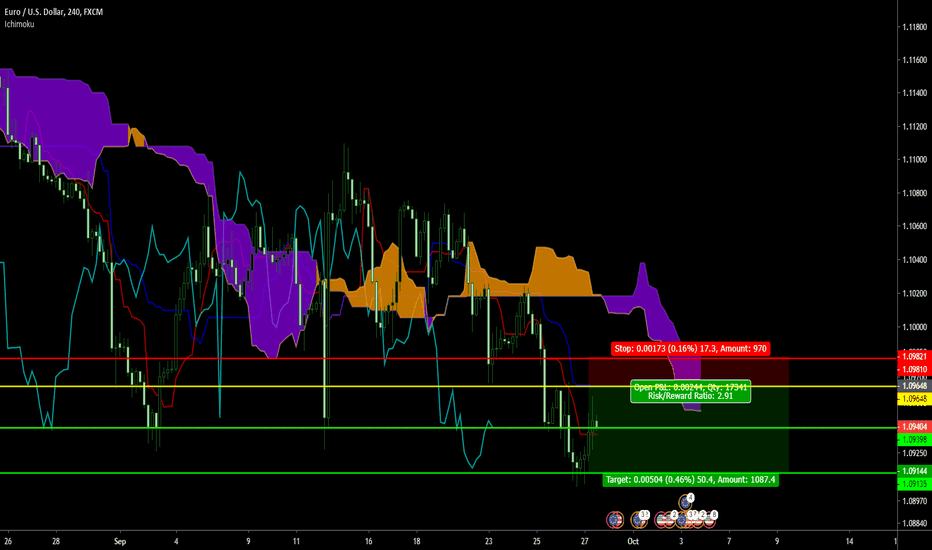
Task: Open the leftmost economic event flag icon
Action: tap(615, 520)
